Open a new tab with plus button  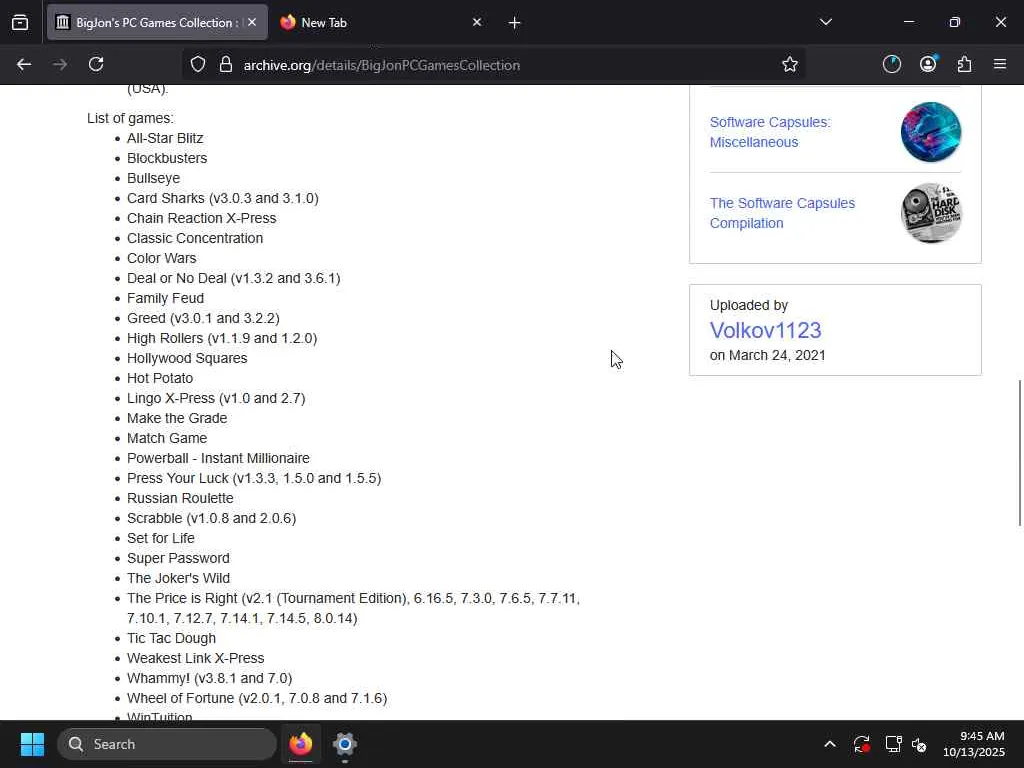click(x=514, y=23)
